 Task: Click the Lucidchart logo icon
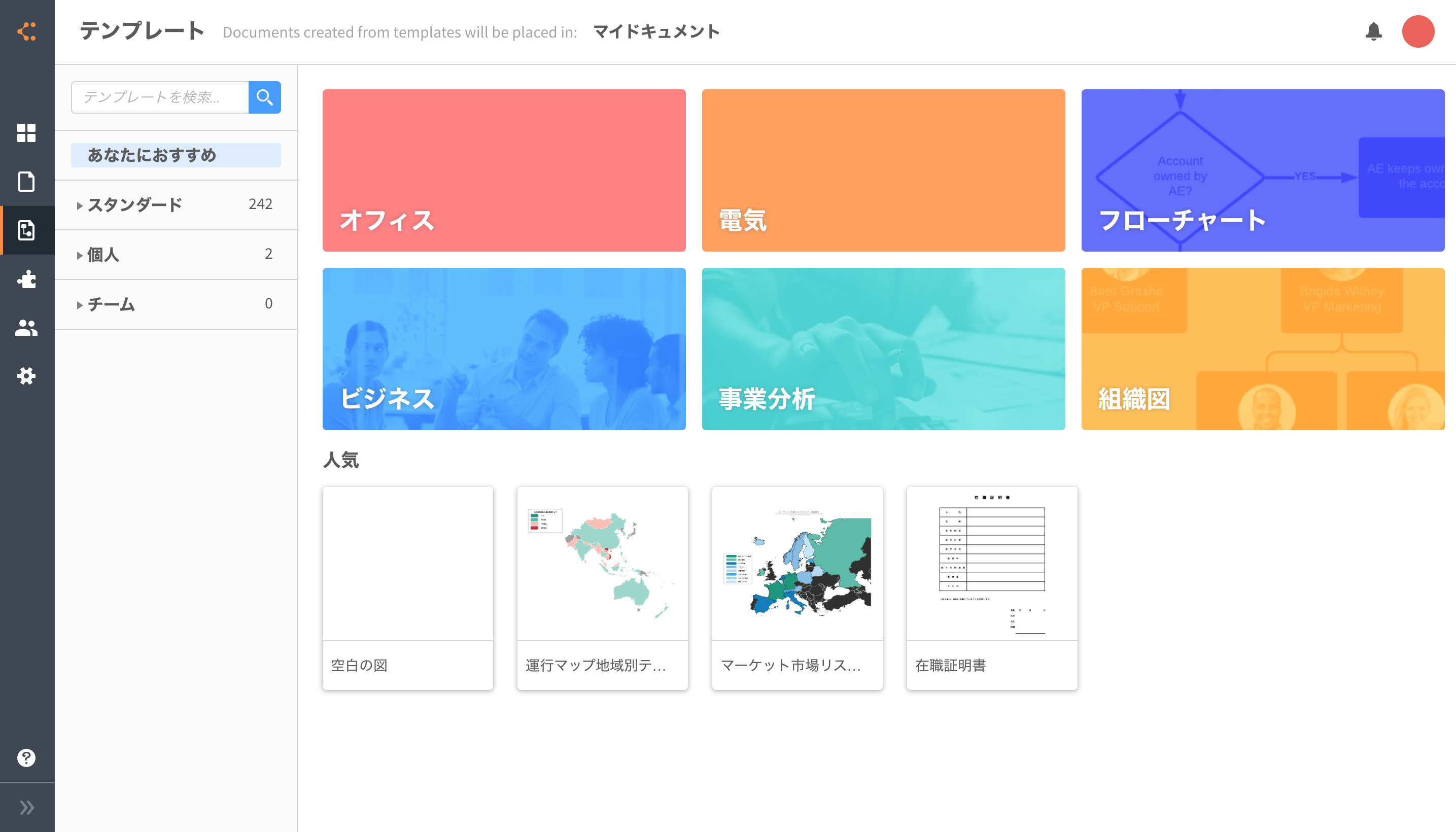pyautogui.click(x=27, y=31)
